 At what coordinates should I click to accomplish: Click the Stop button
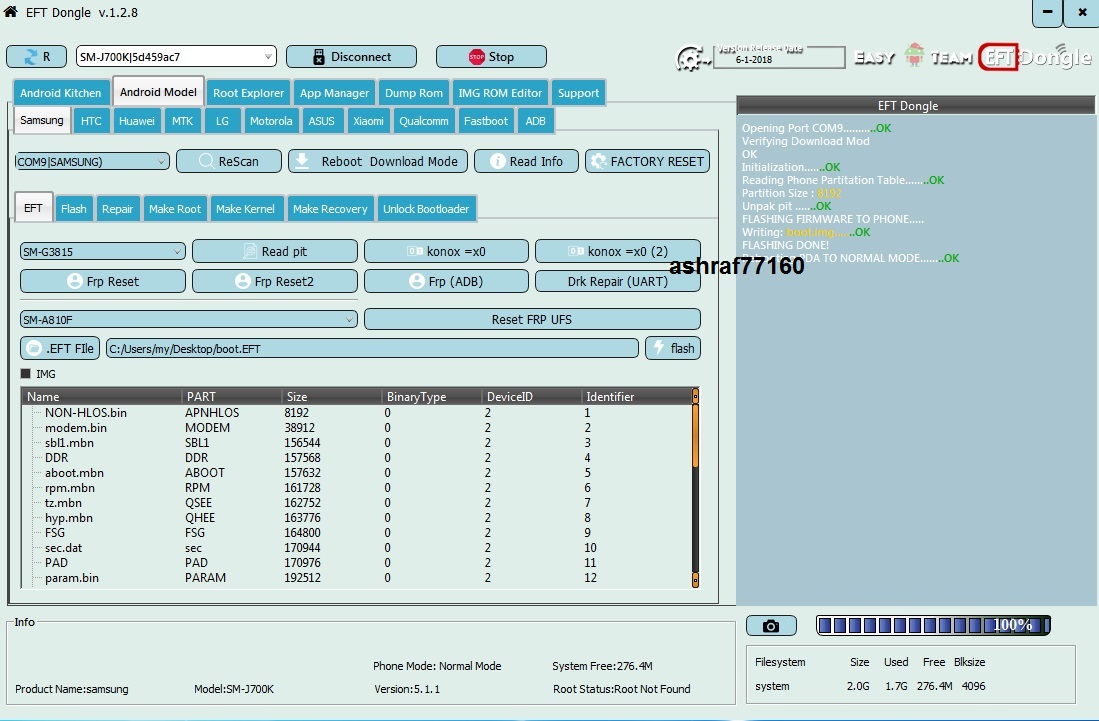(x=491, y=57)
